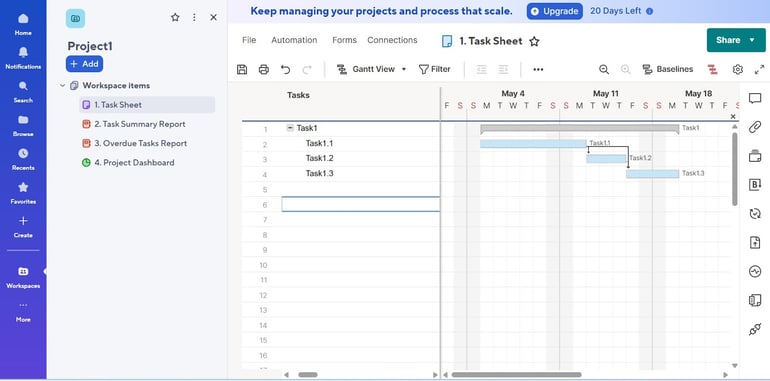Open 1. Task Sheet in tree

[147, 105]
